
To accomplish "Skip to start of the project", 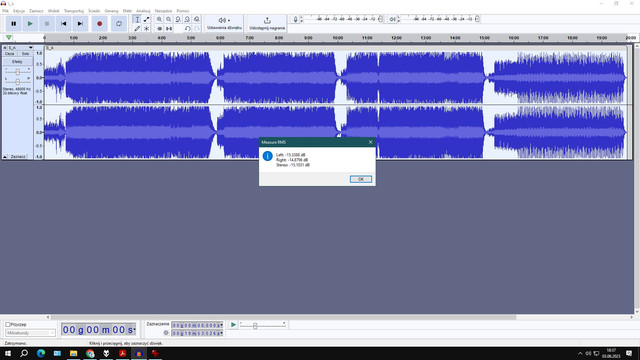I will pyautogui.click(x=63, y=24).
